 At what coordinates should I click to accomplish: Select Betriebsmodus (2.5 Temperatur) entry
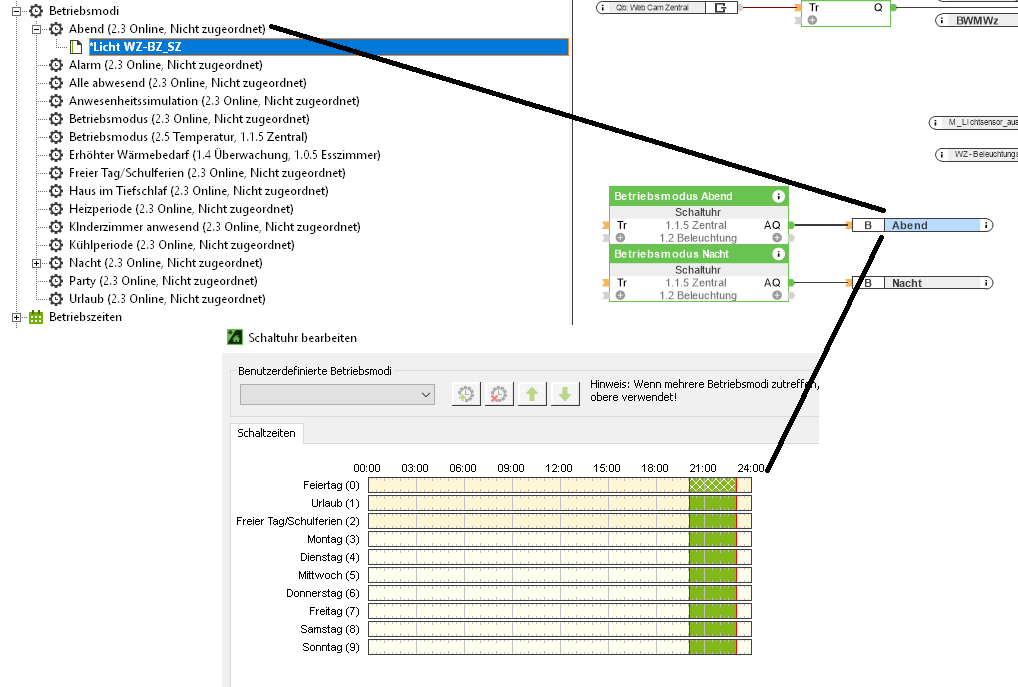coord(188,137)
